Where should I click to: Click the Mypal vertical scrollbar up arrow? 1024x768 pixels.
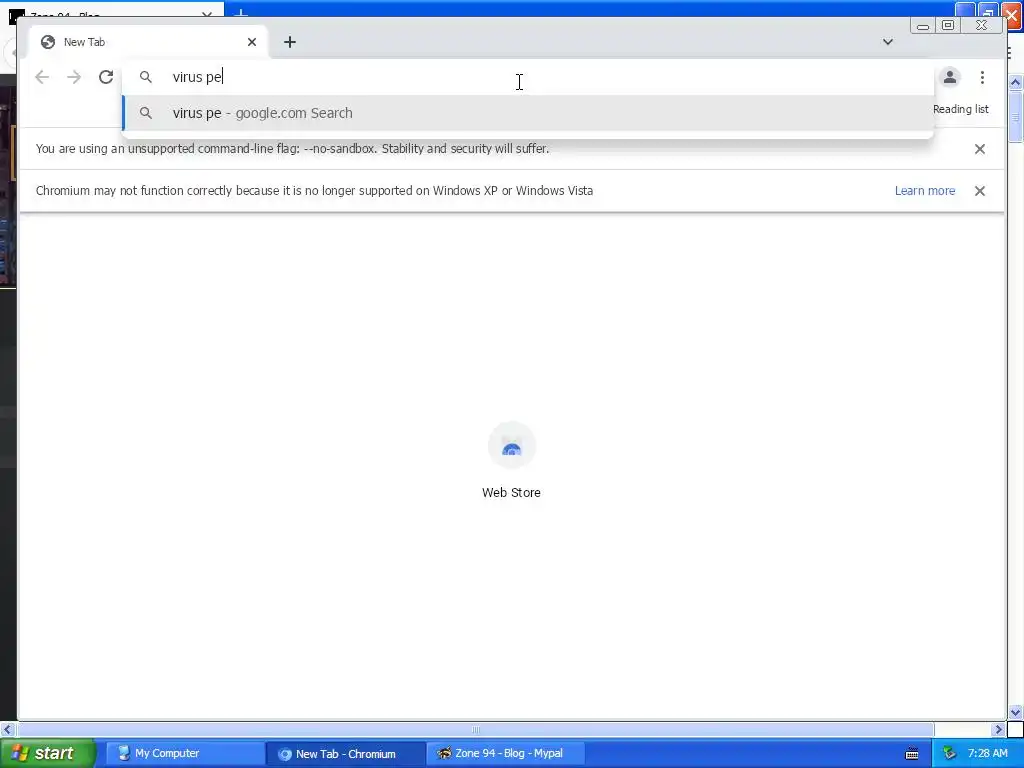(x=1016, y=82)
